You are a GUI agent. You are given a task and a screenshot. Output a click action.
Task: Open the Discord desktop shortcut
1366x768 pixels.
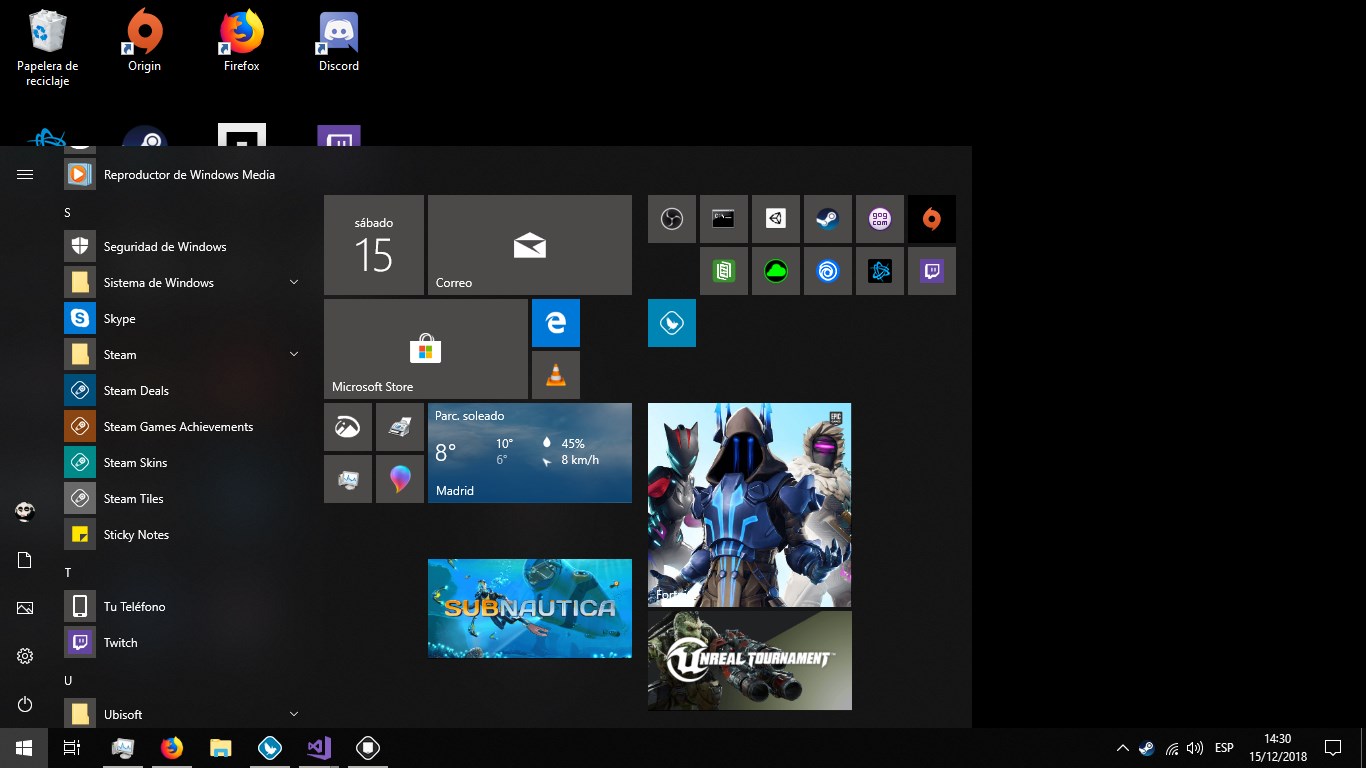tap(339, 42)
